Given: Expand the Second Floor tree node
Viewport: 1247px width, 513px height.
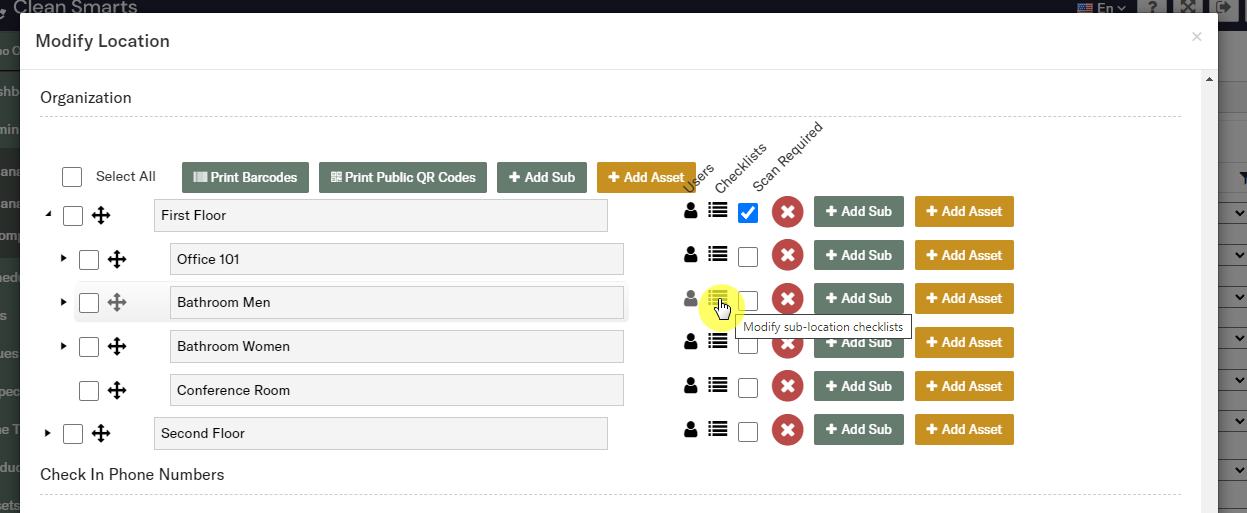Looking at the screenshot, I should (x=48, y=433).
